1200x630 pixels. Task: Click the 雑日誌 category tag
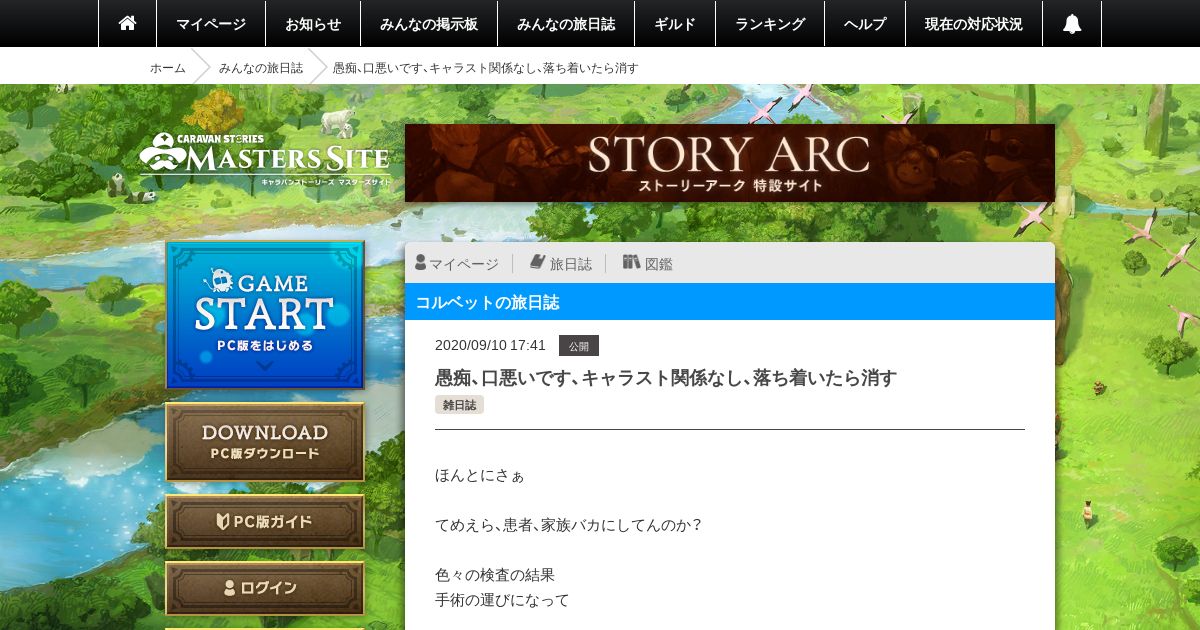(459, 405)
